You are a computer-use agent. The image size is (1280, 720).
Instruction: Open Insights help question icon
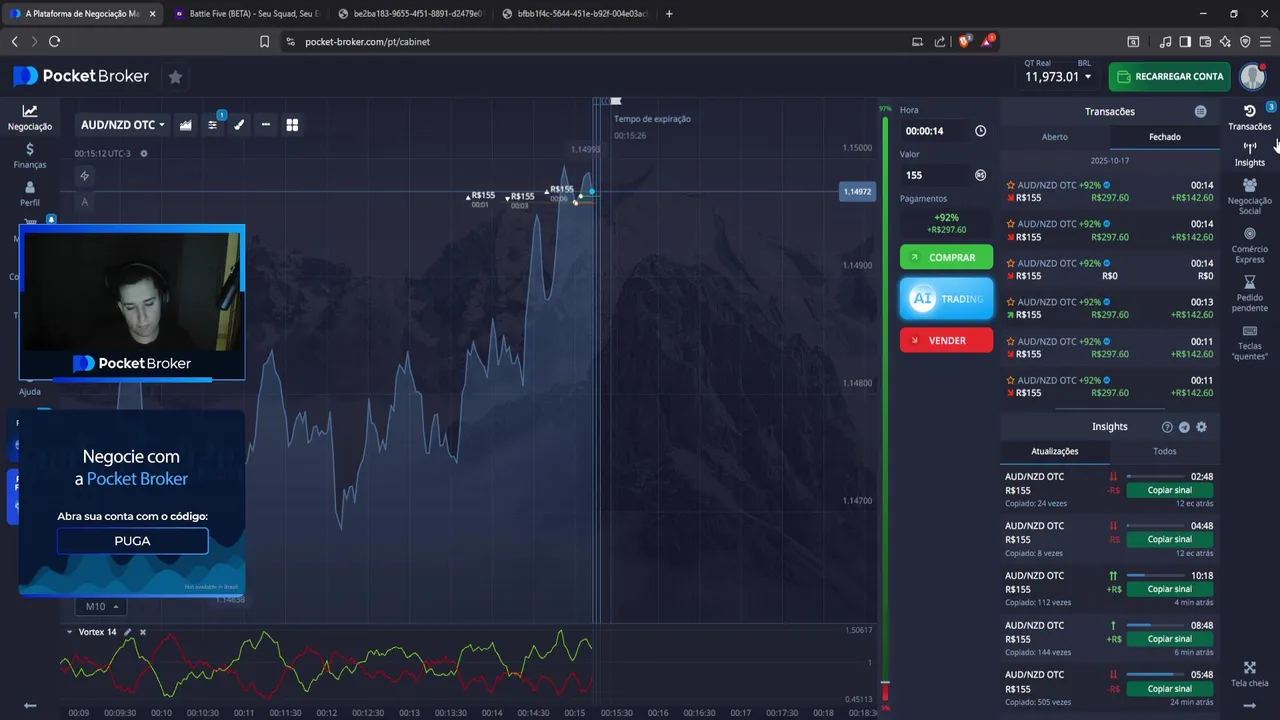click(1167, 427)
